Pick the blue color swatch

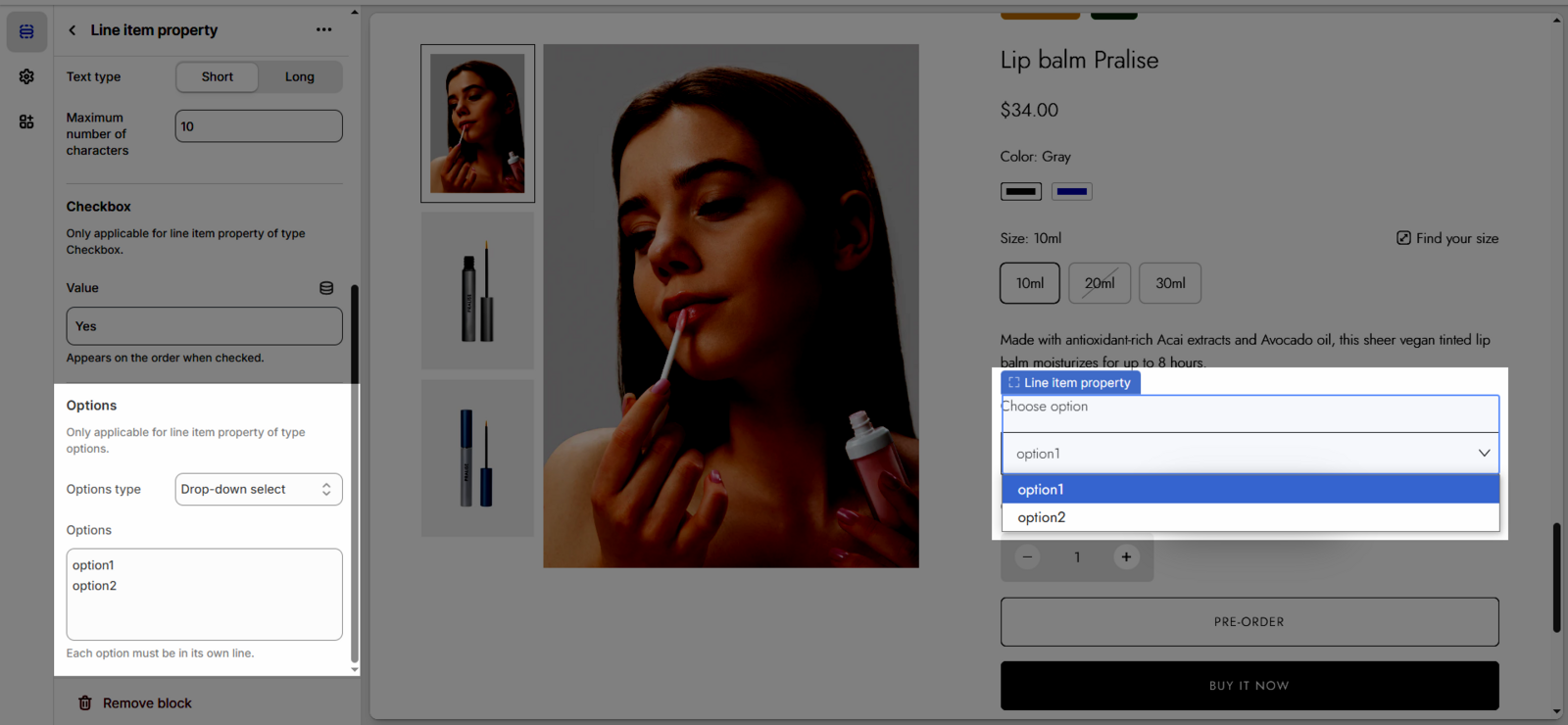click(x=1071, y=192)
